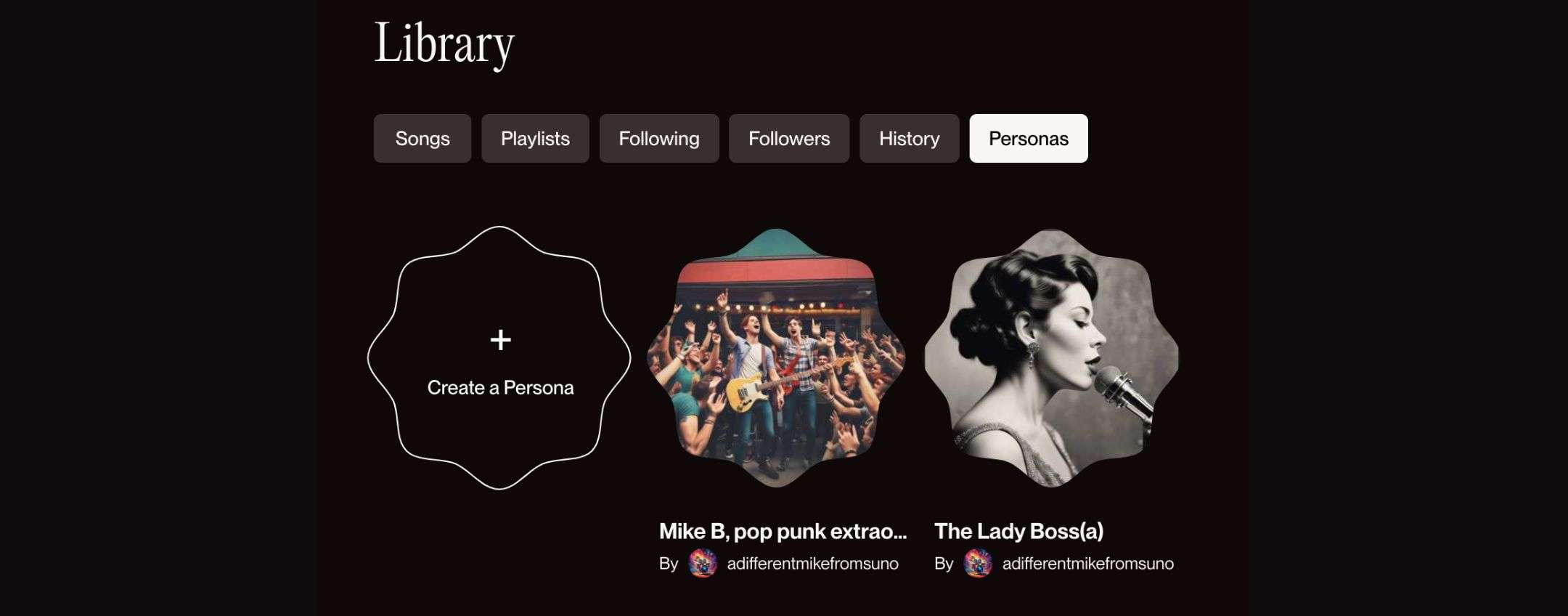Visit adifferentmikefromsuno username link under Mike B

pos(812,564)
